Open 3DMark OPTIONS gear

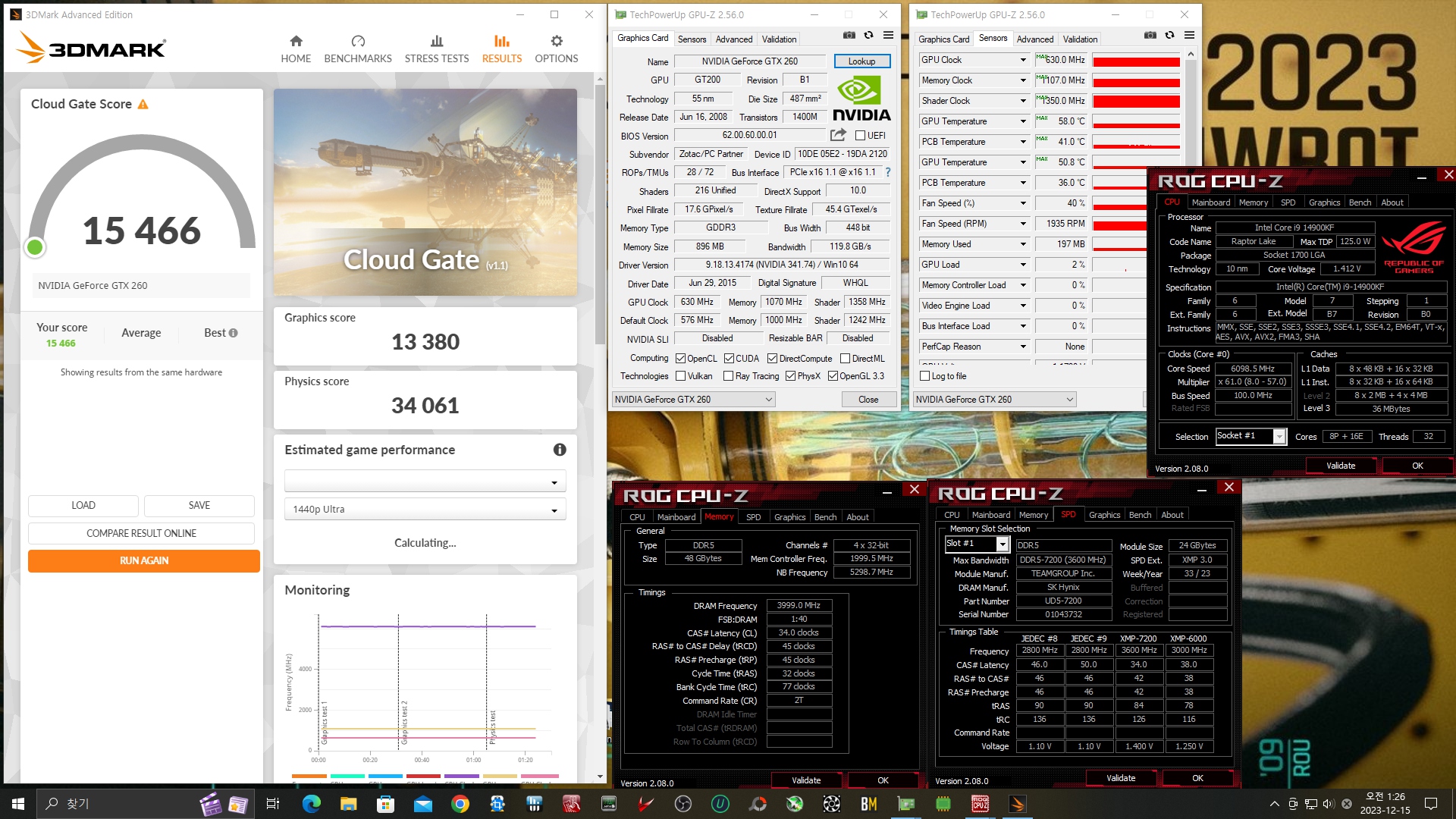click(x=557, y=49)
